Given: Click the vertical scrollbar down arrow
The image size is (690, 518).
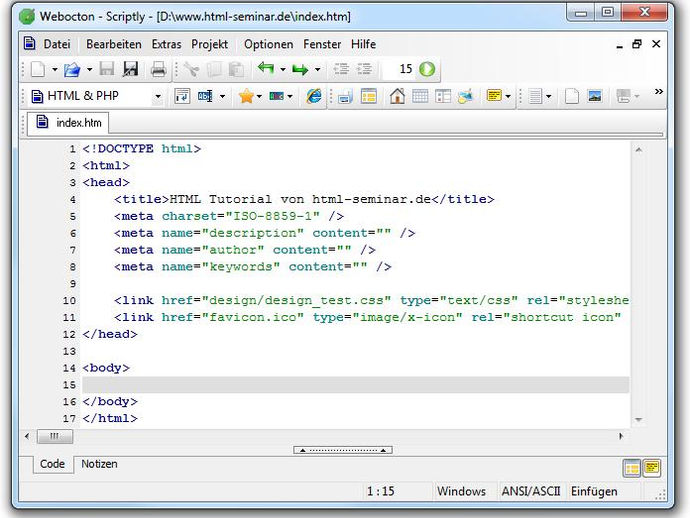Looking at the screenshot, I should (639, 419).
